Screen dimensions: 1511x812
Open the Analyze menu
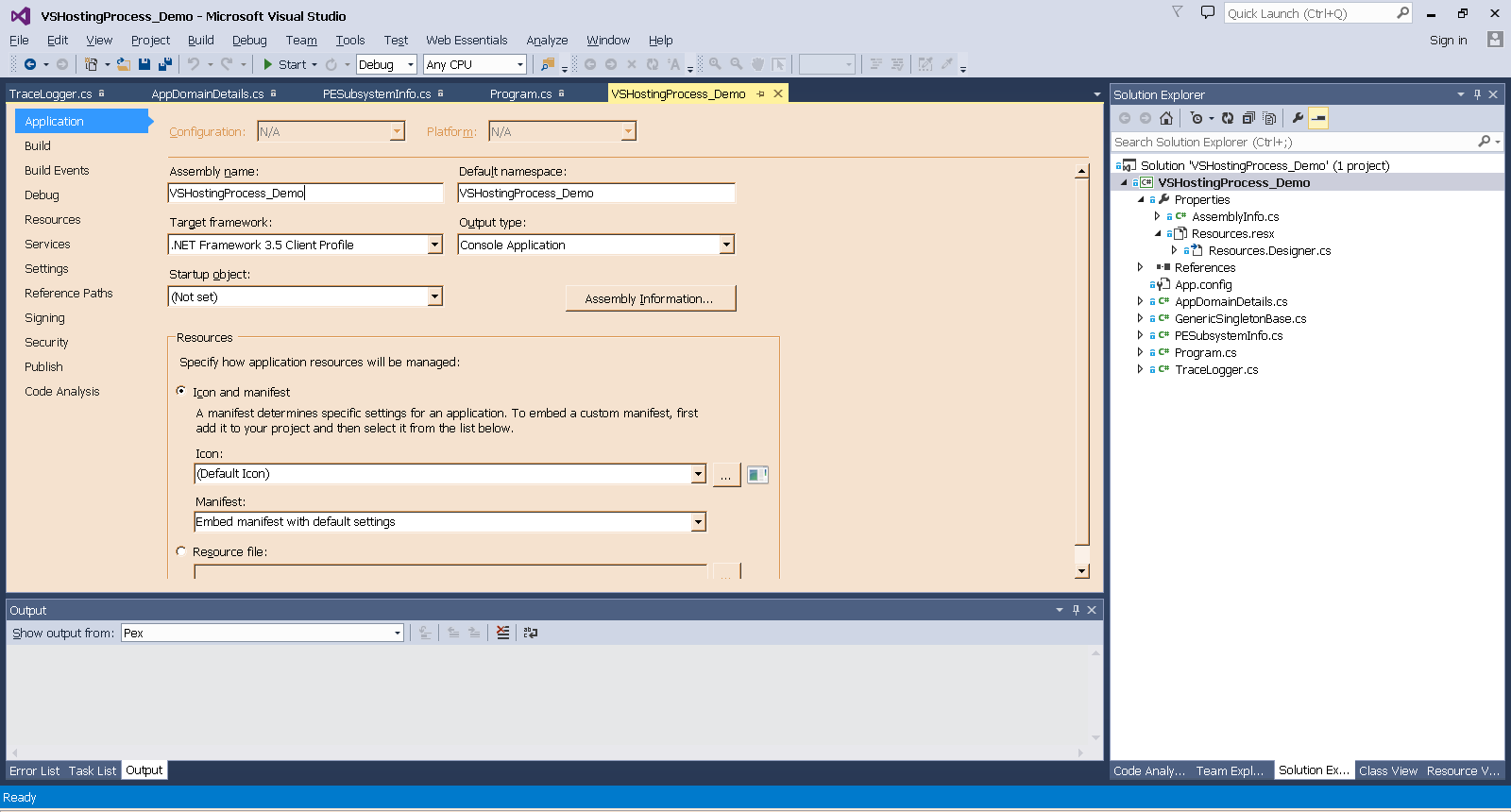tap(547, 40)
